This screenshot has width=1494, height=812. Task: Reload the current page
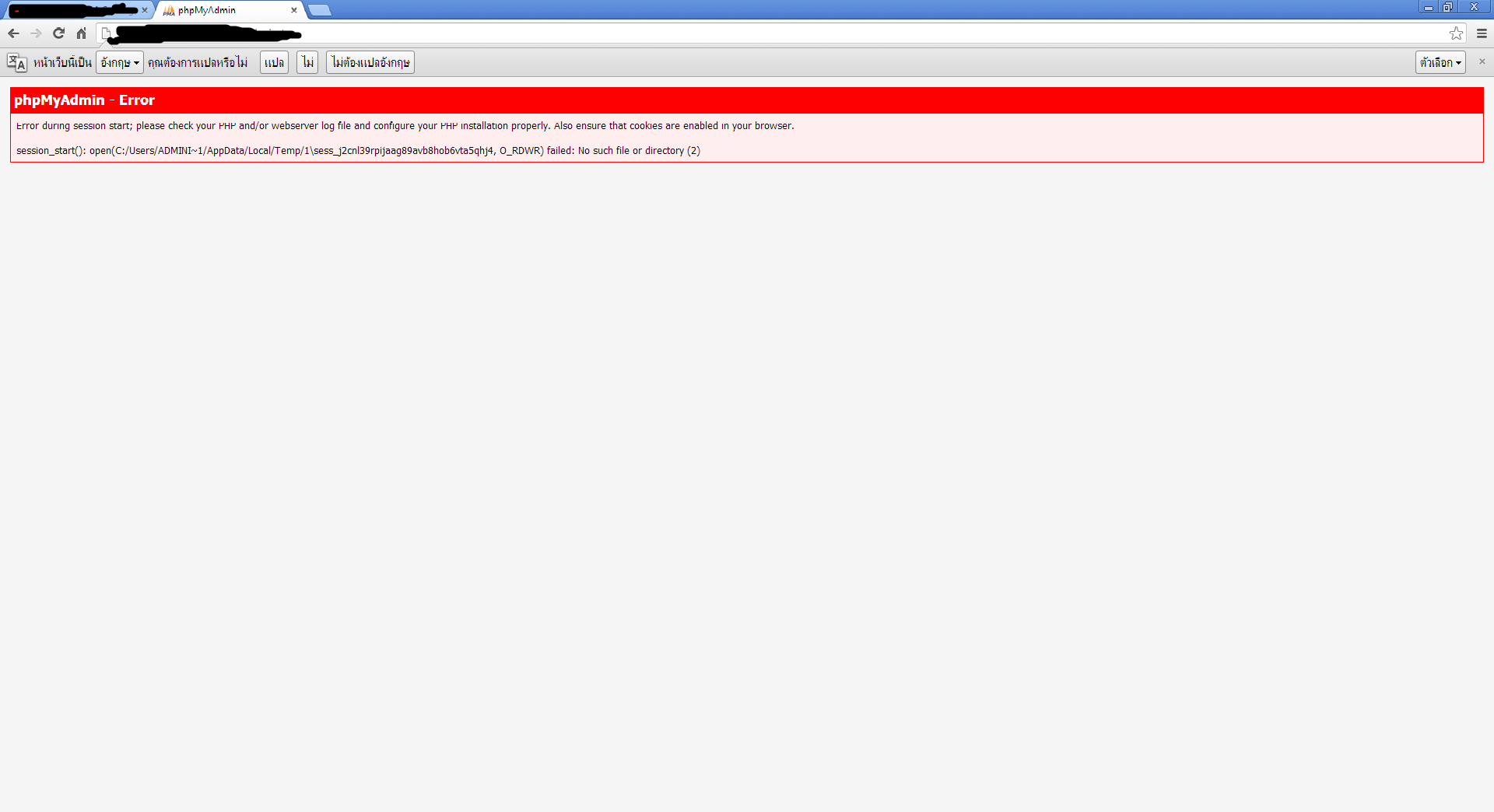coord(58,33)
